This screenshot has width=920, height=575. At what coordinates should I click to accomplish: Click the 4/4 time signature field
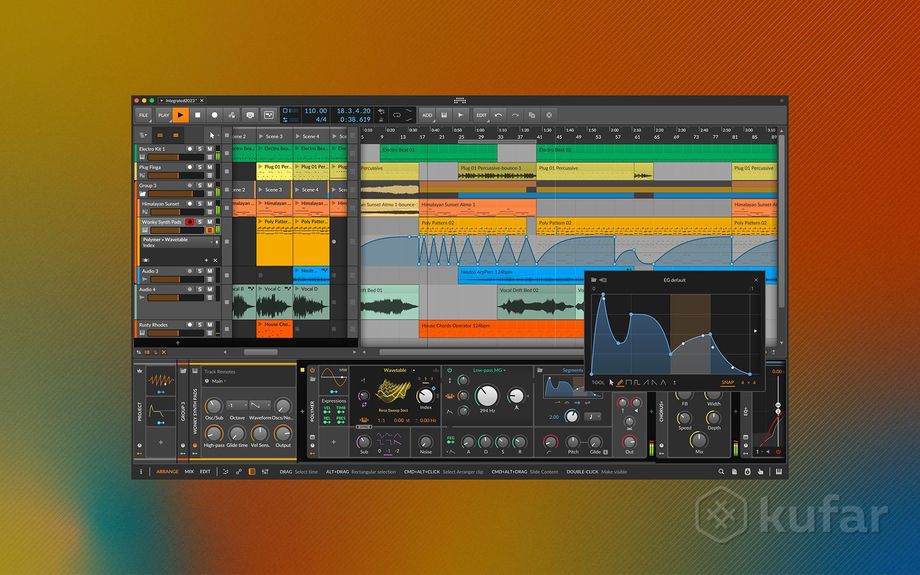coord(321,120)
